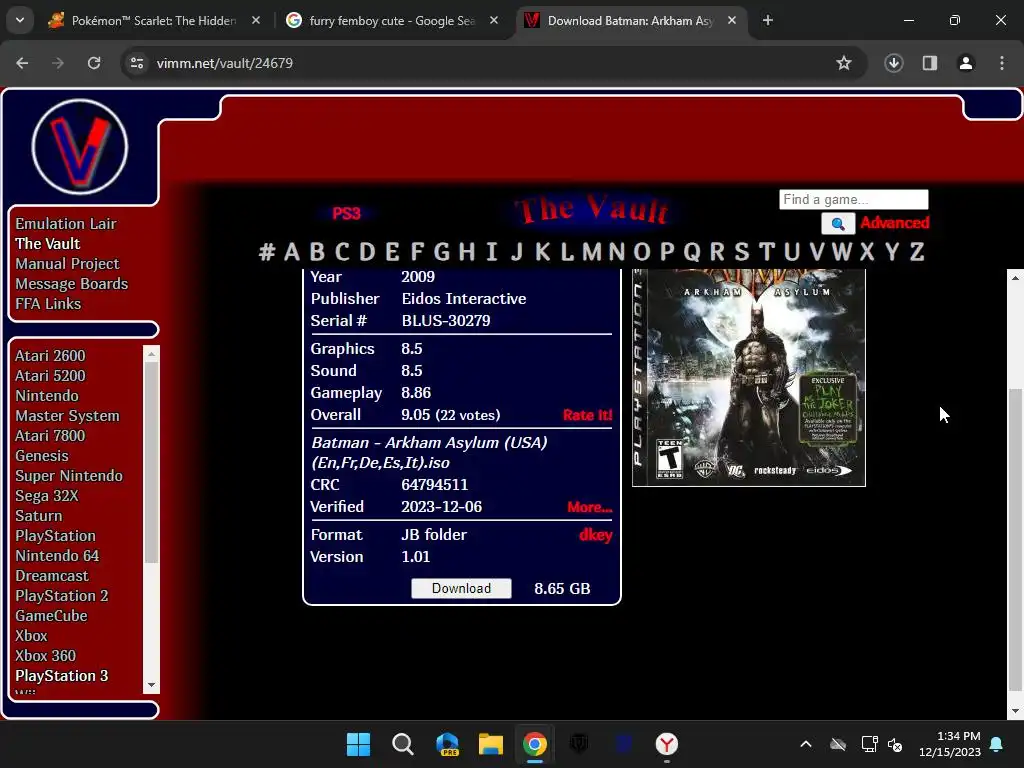The height and width of the screenshot is (768, 1024).
Task: Open The Vault menu link
Action: pos(48,244)
